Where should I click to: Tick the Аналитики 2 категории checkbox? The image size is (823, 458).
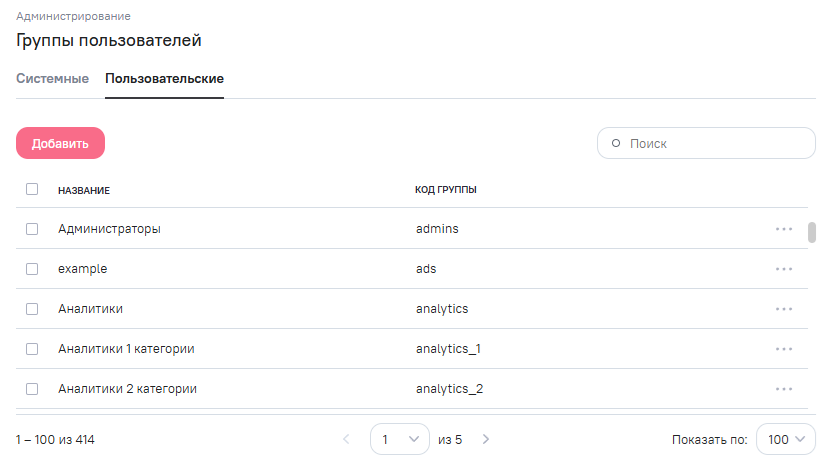(x=32, y=389)
